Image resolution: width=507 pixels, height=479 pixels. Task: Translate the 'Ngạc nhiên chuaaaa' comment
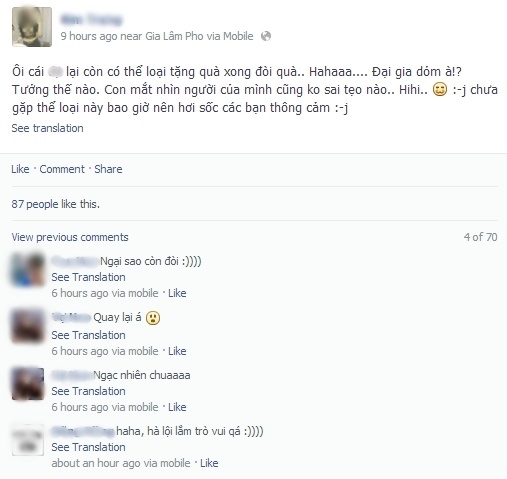tap(88, 391)
